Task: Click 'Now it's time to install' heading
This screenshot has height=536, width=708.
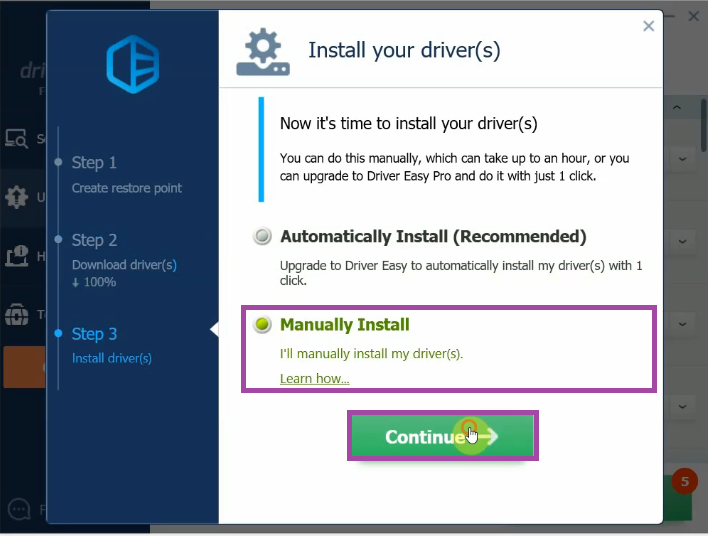Action: click(409, 123)
